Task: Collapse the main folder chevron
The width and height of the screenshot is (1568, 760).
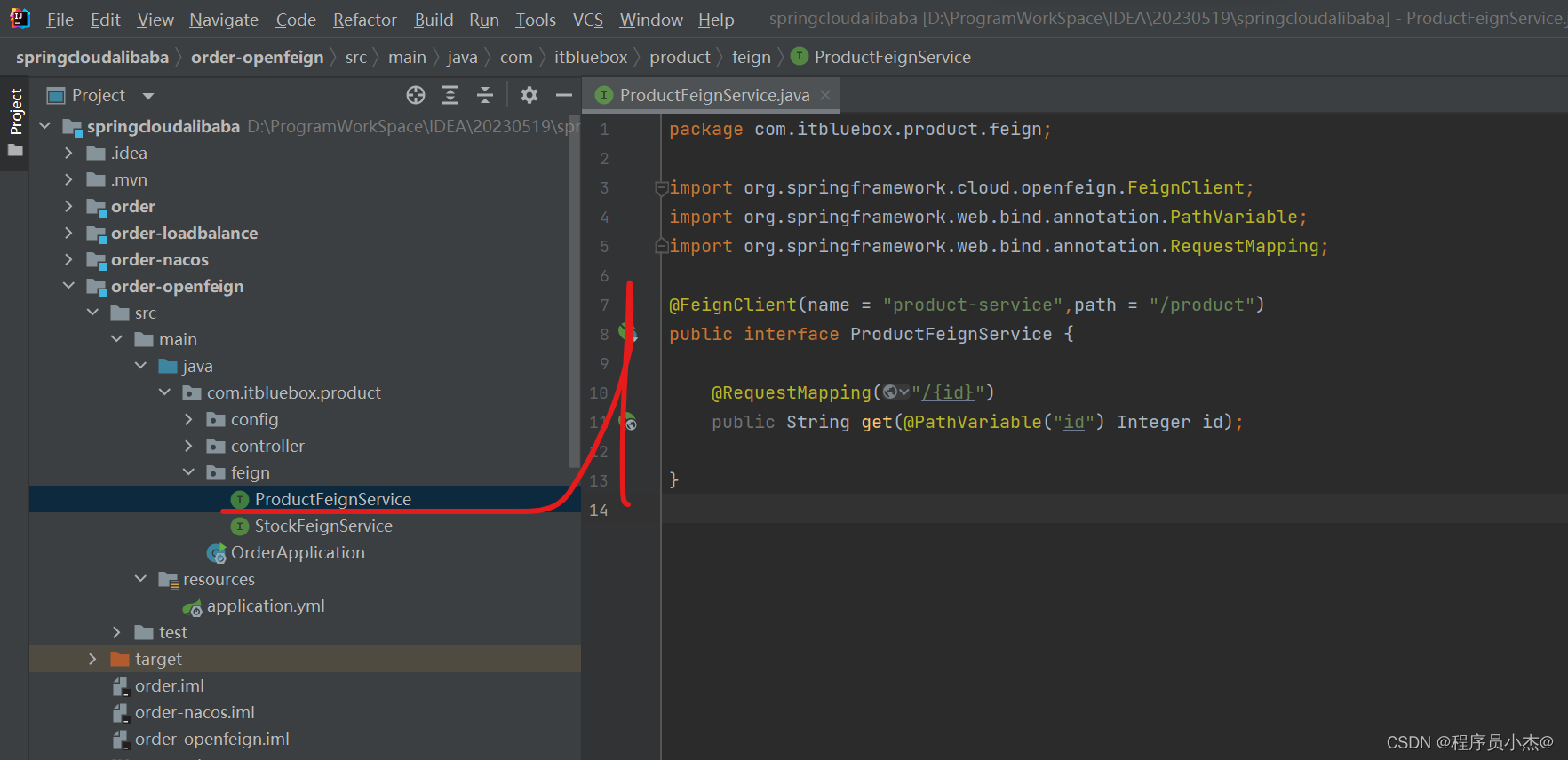Action: [x=116, y=339]
